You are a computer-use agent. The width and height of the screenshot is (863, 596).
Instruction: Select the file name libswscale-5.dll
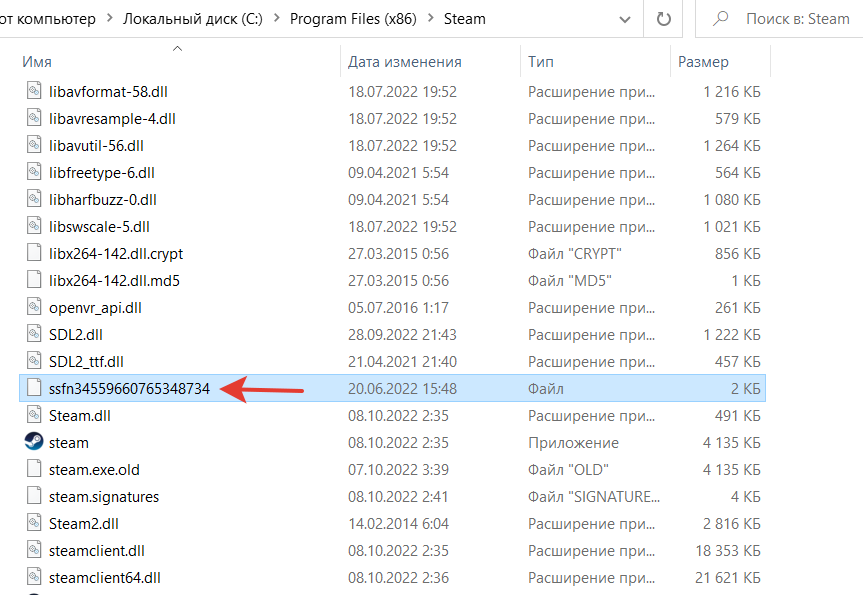(x=99, y=226)
